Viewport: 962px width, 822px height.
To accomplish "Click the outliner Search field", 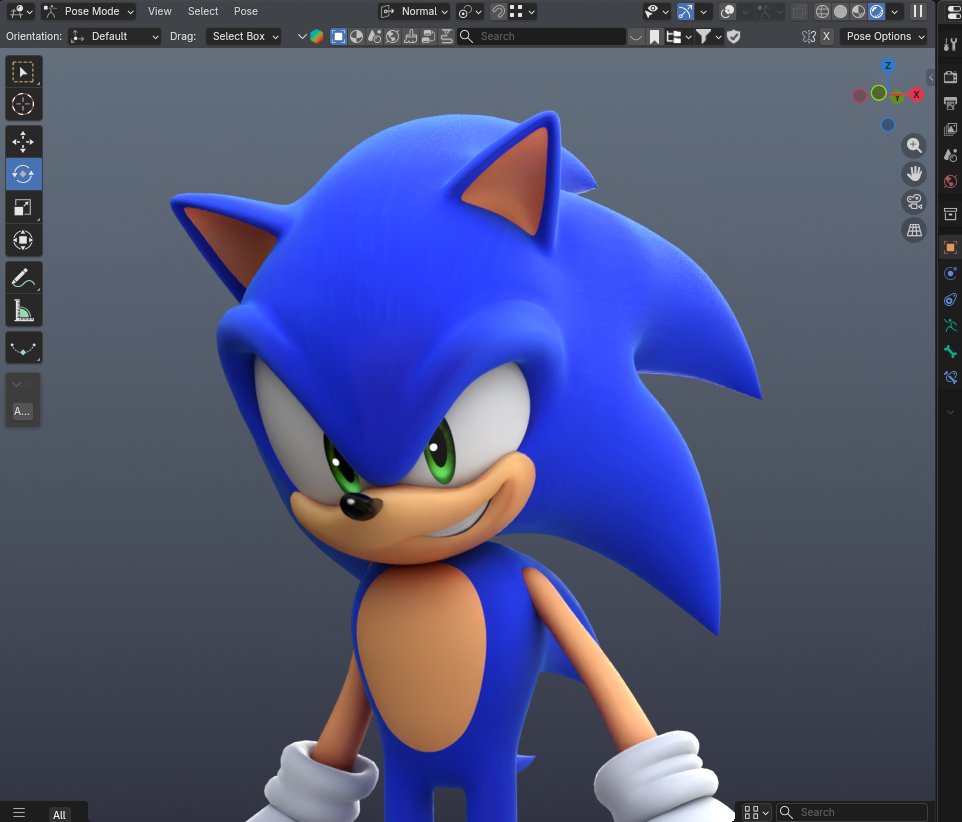I will (542, 36).
